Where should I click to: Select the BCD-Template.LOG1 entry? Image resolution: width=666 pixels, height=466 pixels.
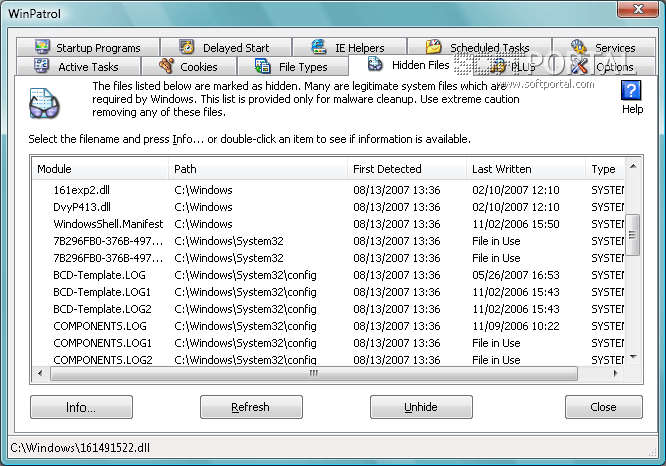[328, 292]
